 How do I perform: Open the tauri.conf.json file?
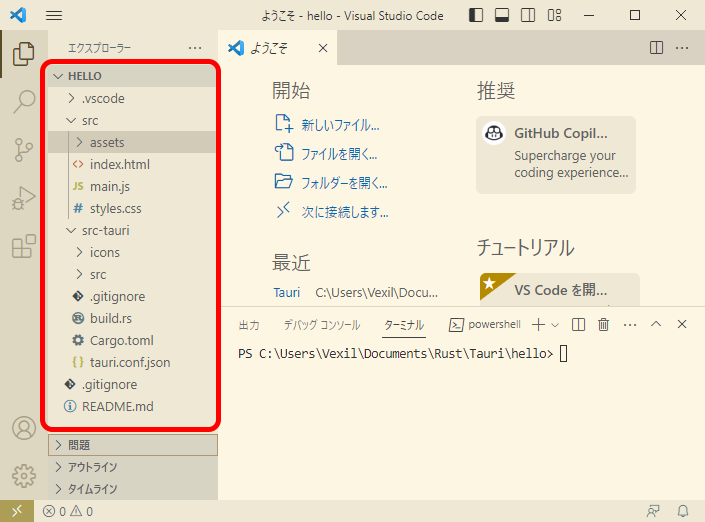tap(129, 362)
